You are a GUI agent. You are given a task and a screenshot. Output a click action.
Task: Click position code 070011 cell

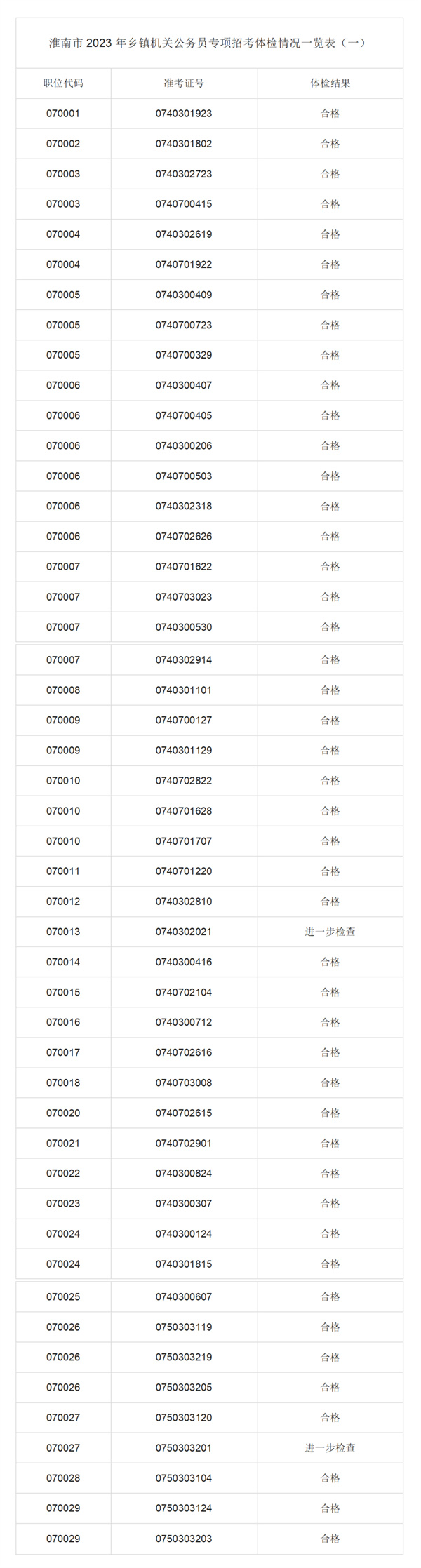(x=63, y=871)
